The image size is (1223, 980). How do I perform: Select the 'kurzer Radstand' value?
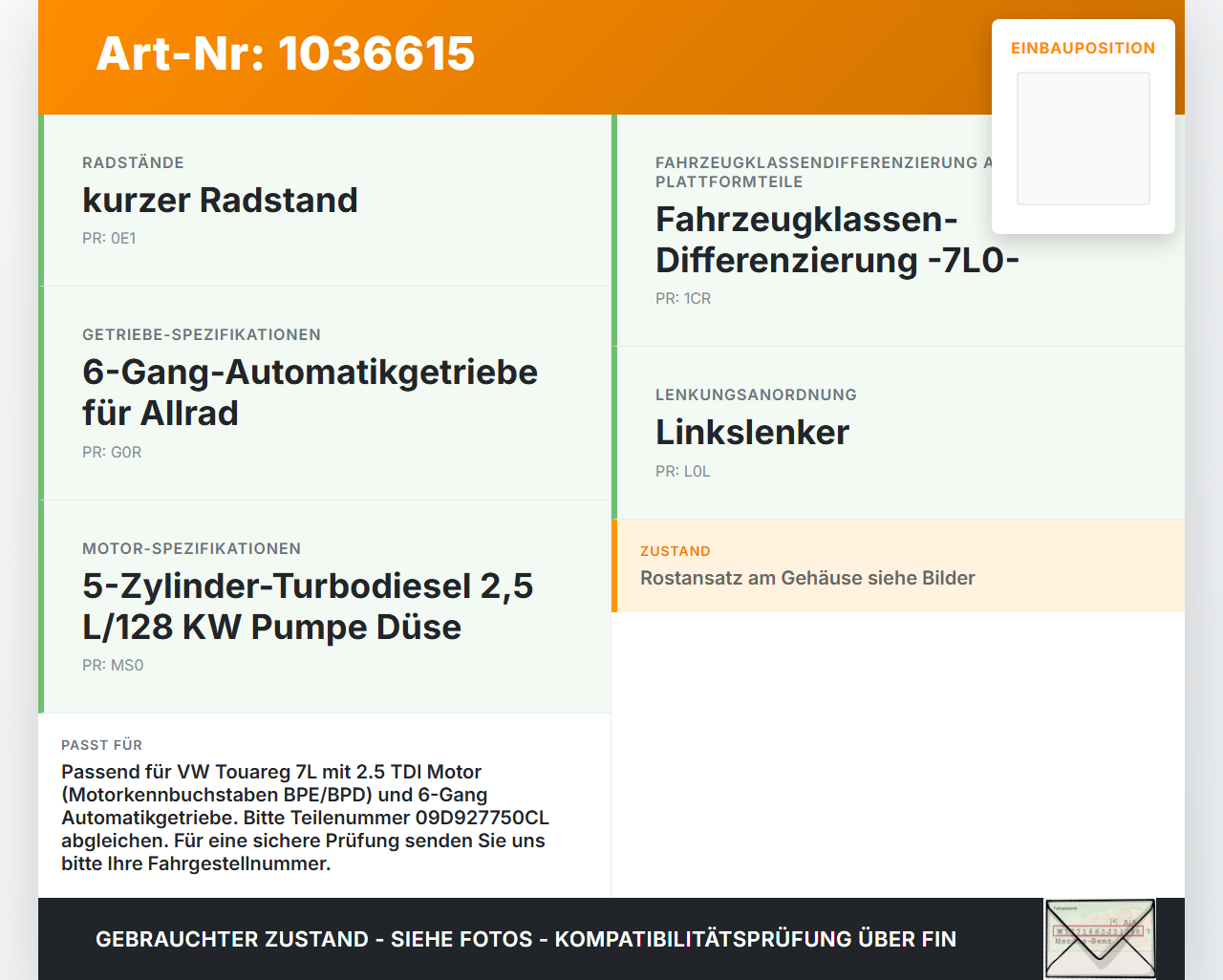pos(220,200)
